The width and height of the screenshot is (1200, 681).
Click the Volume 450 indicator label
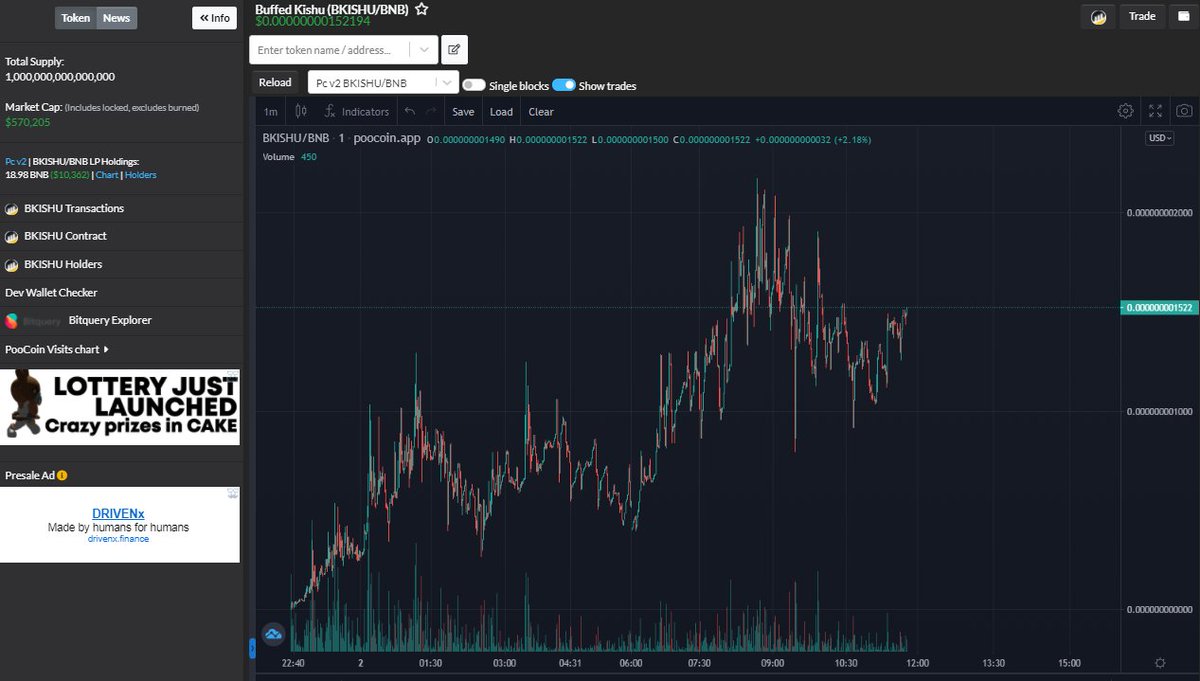(x=289, y=157)
